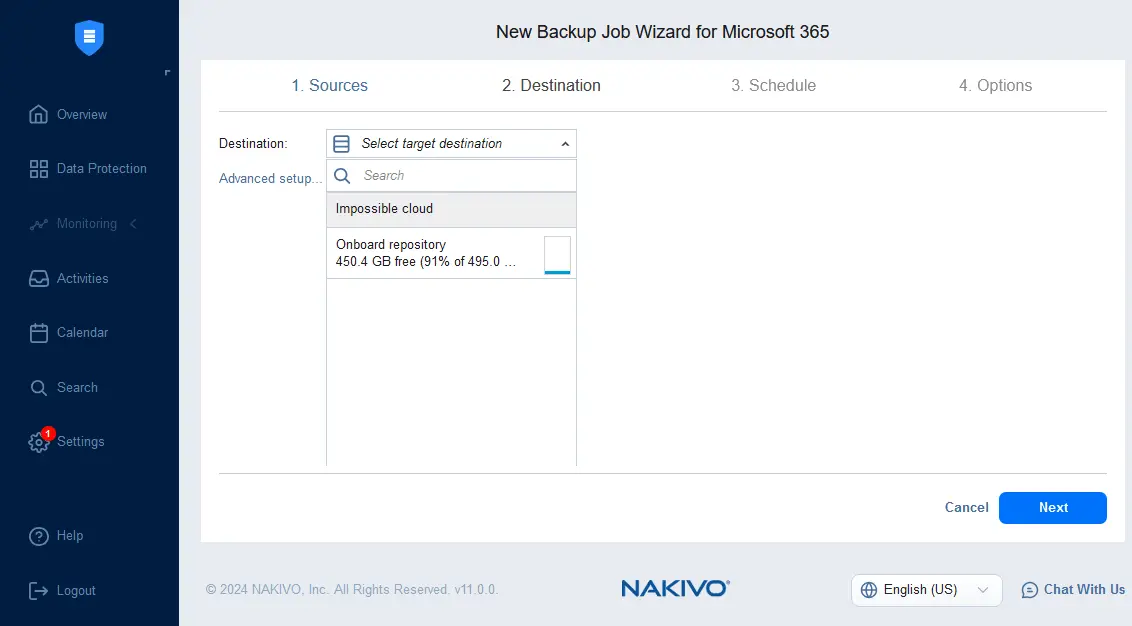Open Overview from the sidebar
Viewport: 1132px width, 626px height.
tap(82, 114)
